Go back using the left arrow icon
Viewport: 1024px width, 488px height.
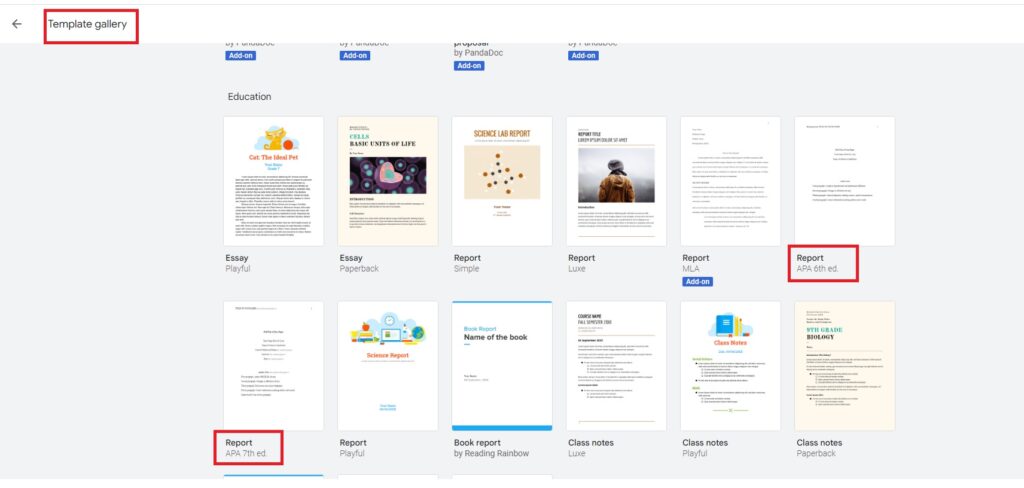pyautogui.click(x=17, y=24)
